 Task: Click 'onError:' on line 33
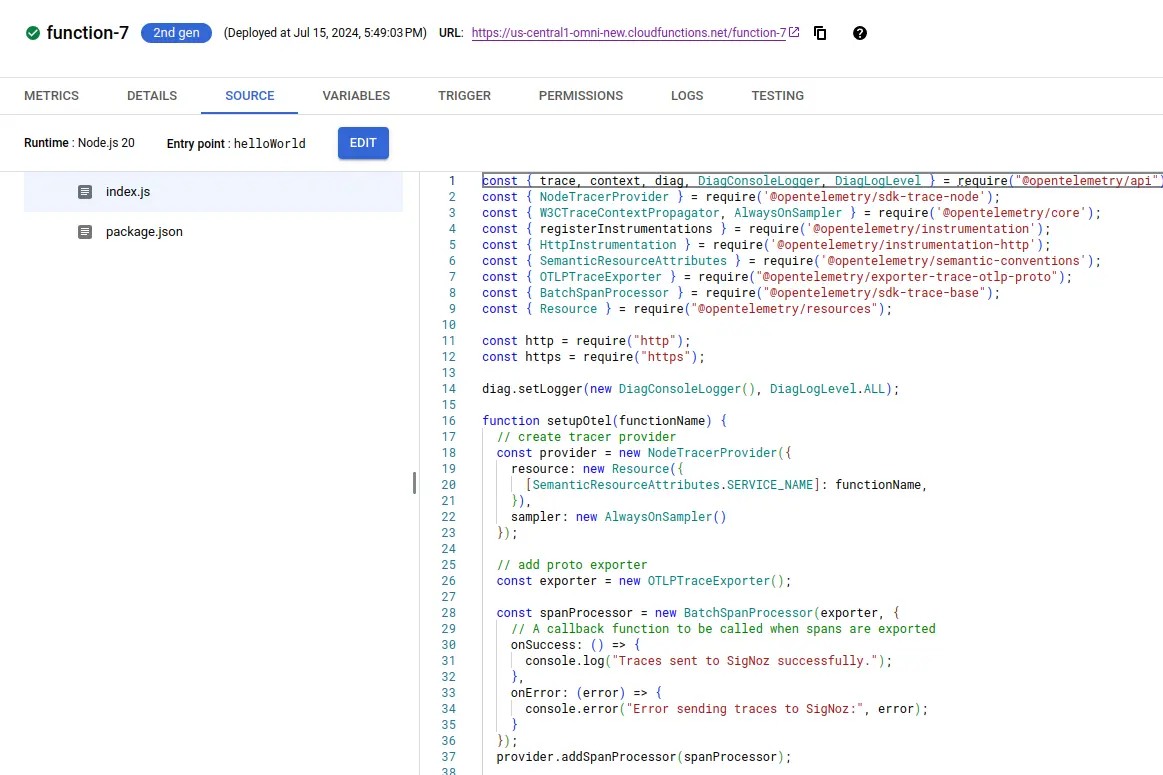tap(539, 693)
